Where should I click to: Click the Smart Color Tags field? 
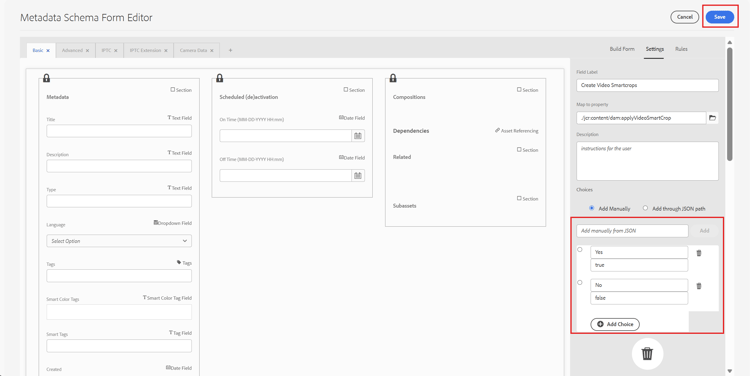point(119,312)
